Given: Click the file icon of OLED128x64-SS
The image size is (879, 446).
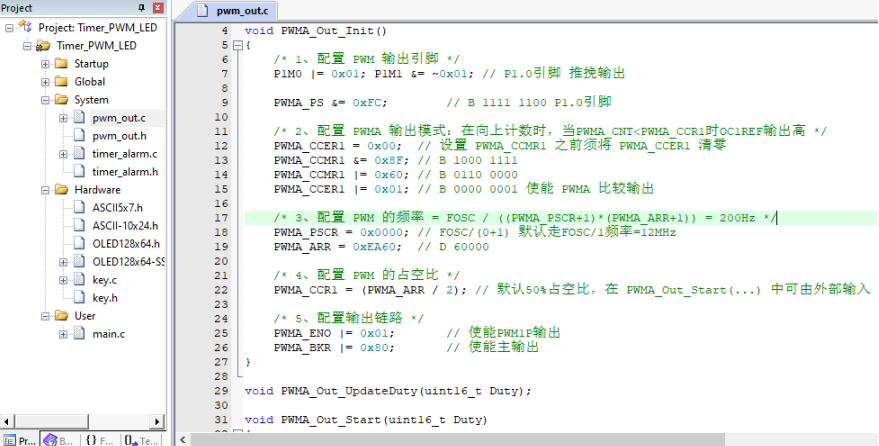Looking at the screenshot, I should (x=80, y=262).
